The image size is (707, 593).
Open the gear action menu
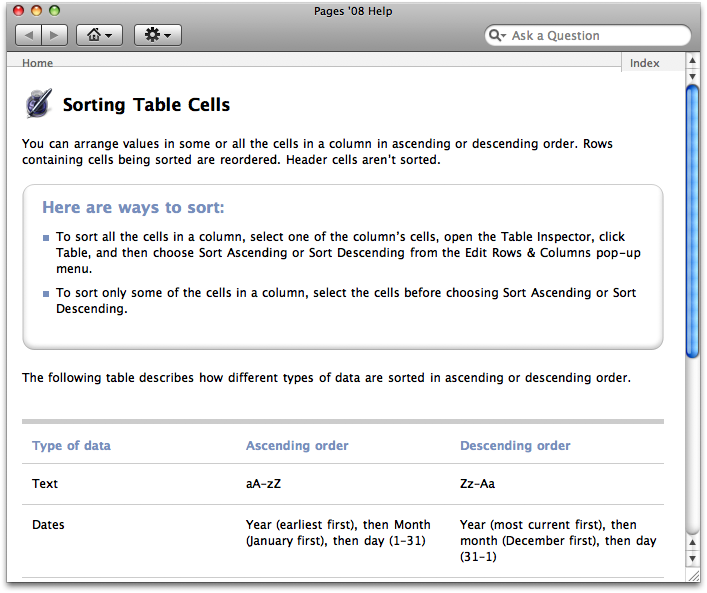pyautogui.click(x=158, y=35)
